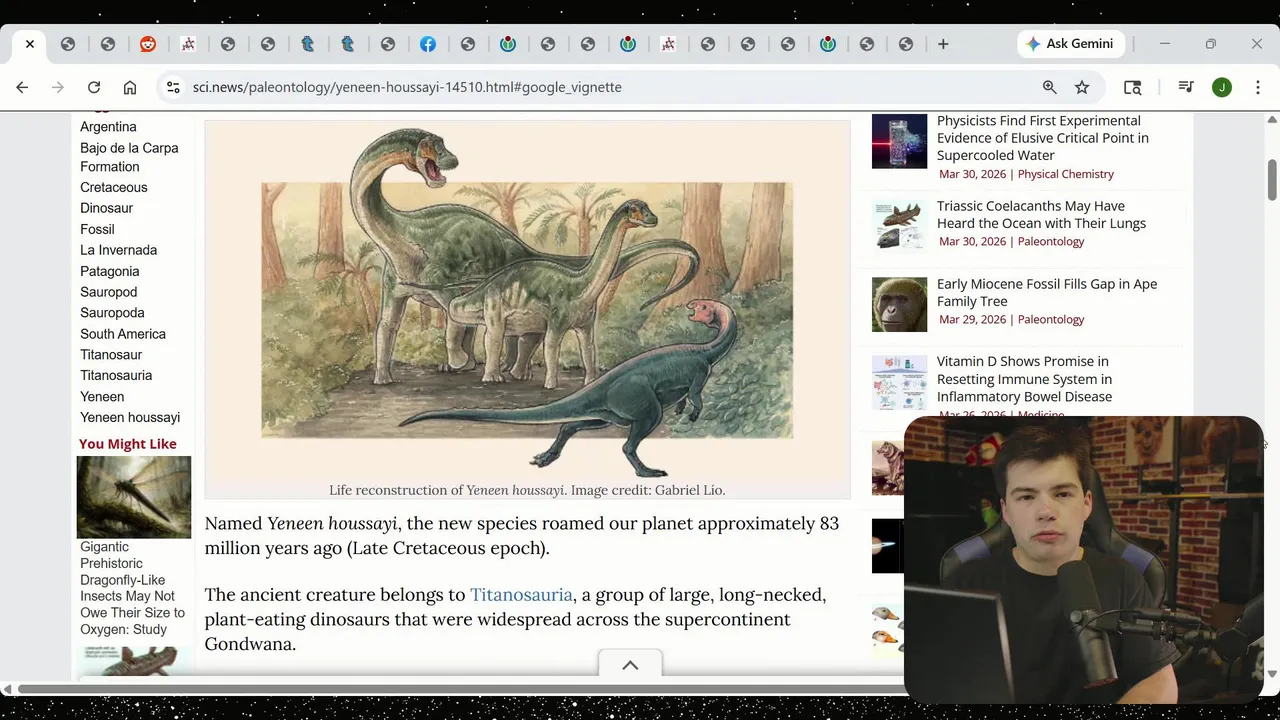Follow Titanosauria link in article text

coord(521,595)
